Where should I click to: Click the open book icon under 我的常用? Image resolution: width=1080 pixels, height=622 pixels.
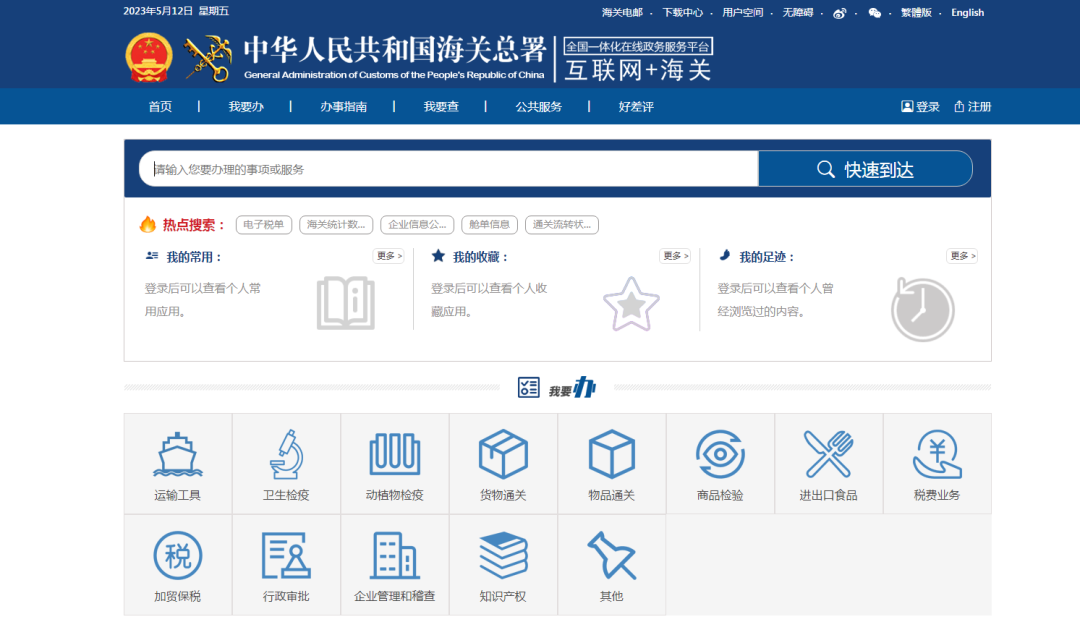346,303
